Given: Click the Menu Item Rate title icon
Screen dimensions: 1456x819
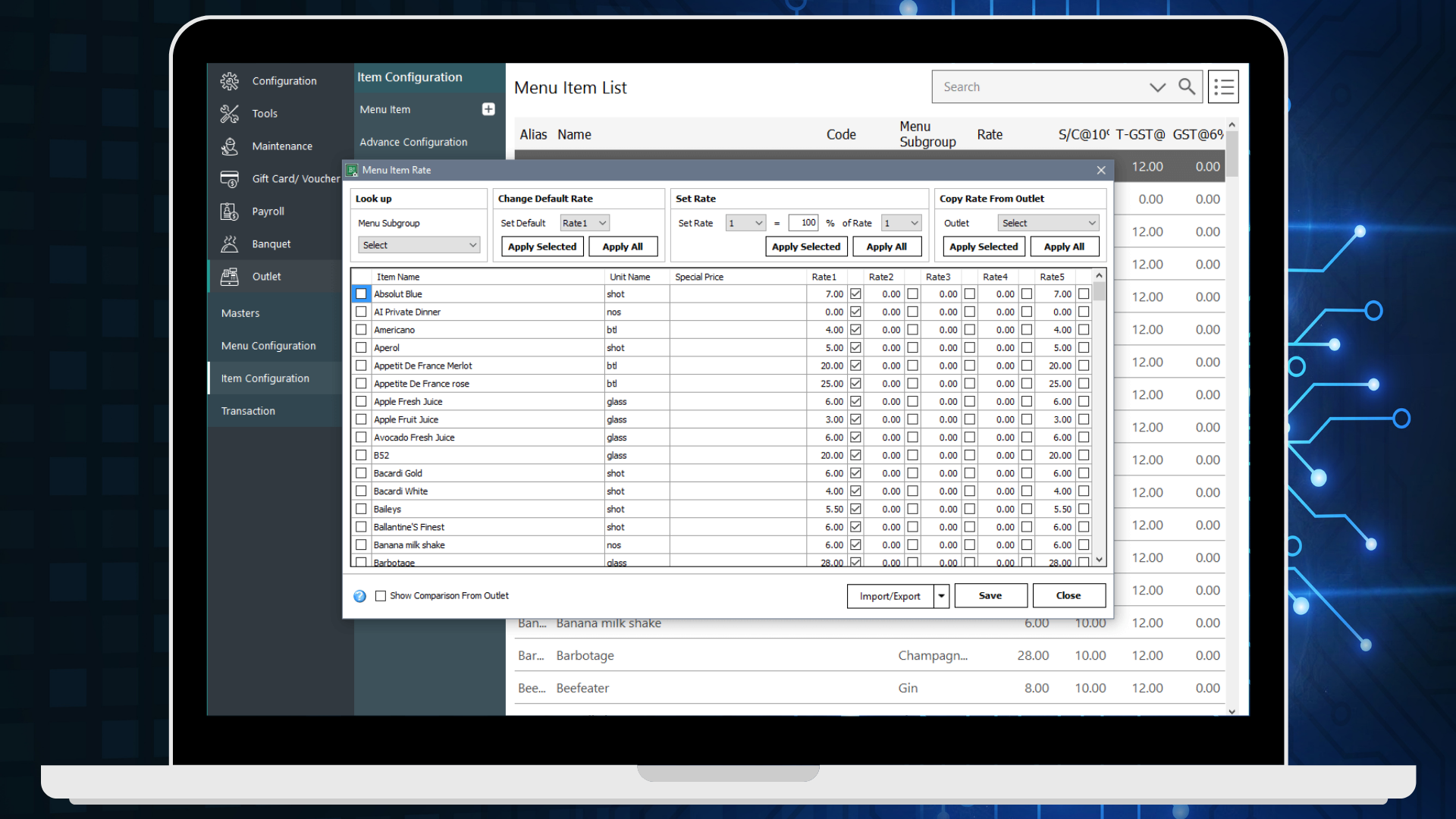Looking at the screenshot, I should tap(352, 171).
